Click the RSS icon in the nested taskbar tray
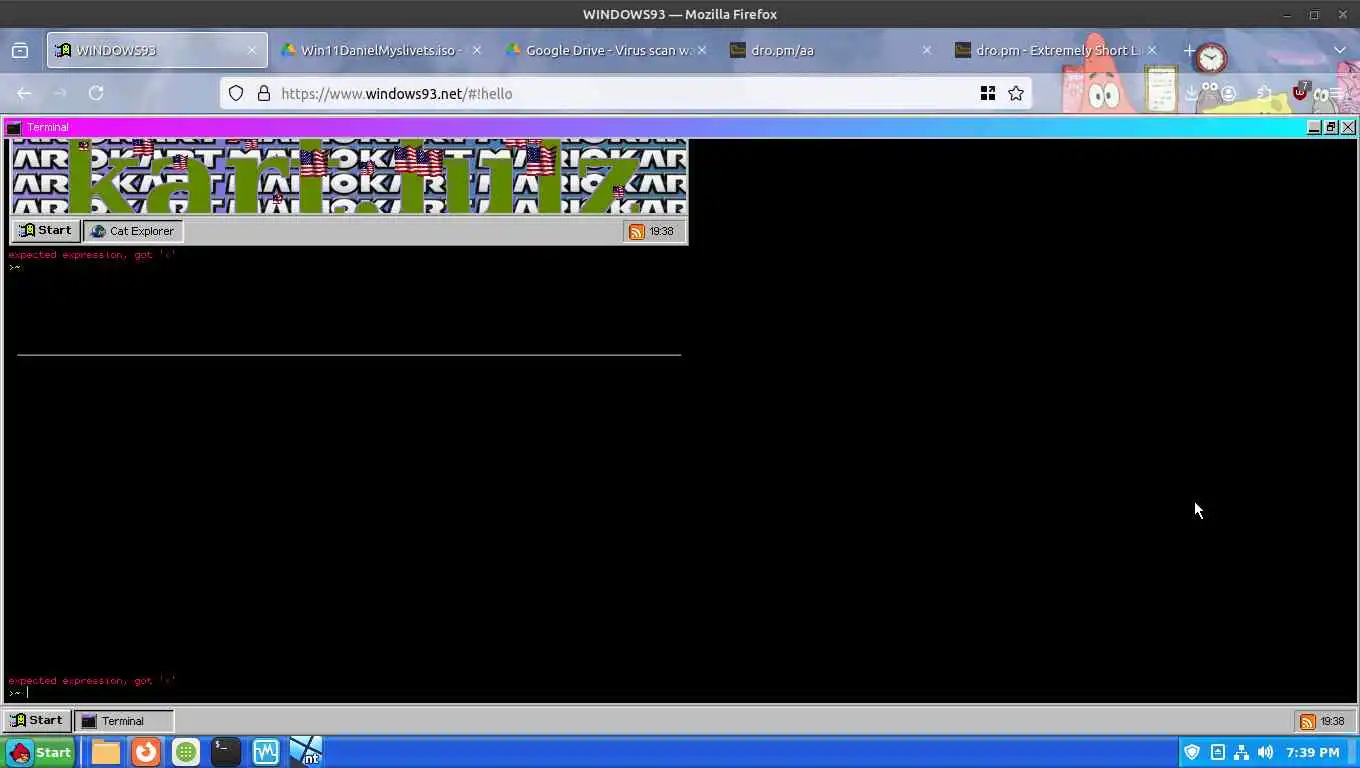Screen dimensions: 1360x768 (637, 231)
